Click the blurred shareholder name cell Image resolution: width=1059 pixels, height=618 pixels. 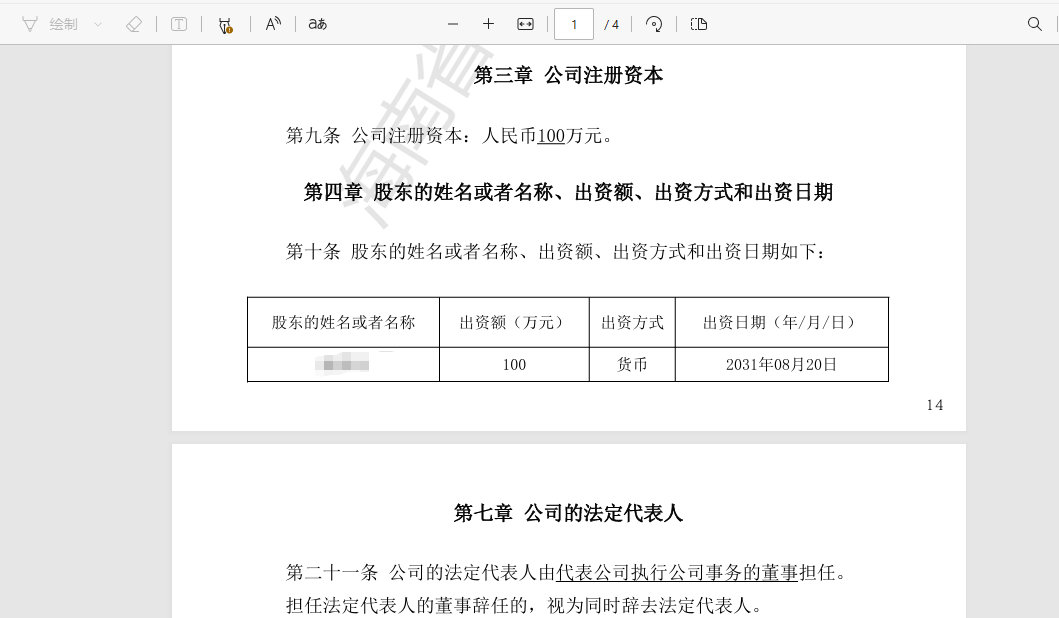[x=343, y=365]
